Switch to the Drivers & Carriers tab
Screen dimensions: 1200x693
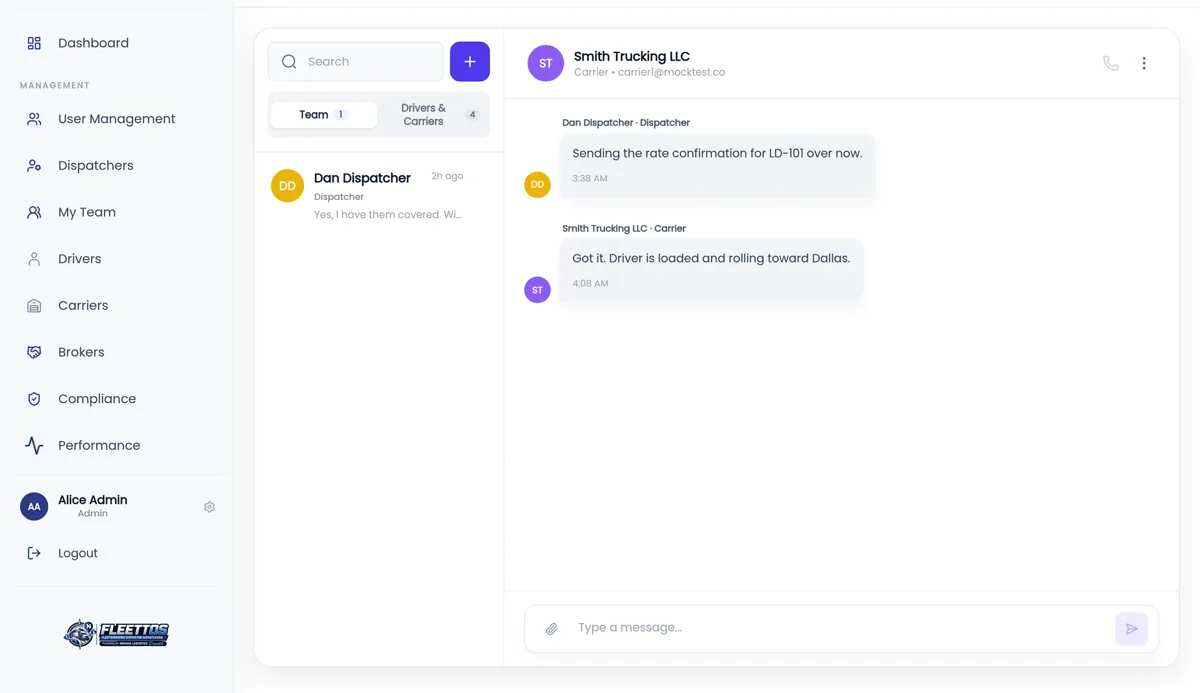434,115
